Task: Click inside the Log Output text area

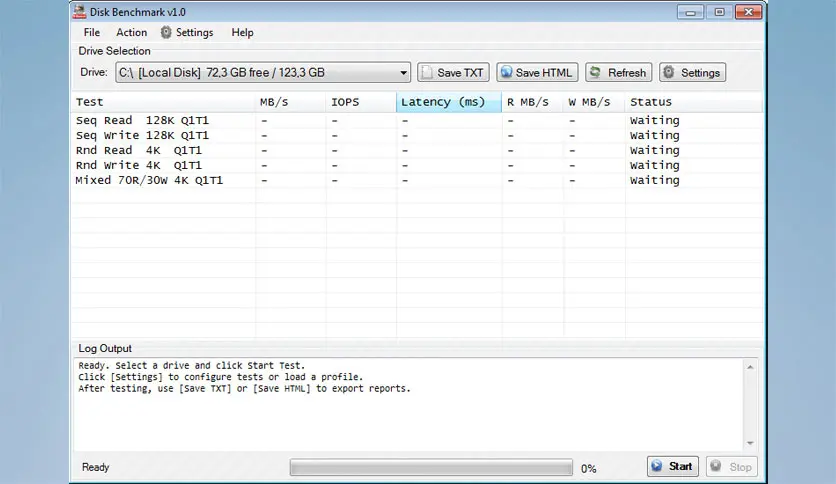Action: pyautogui.click(x=408, y=405)
